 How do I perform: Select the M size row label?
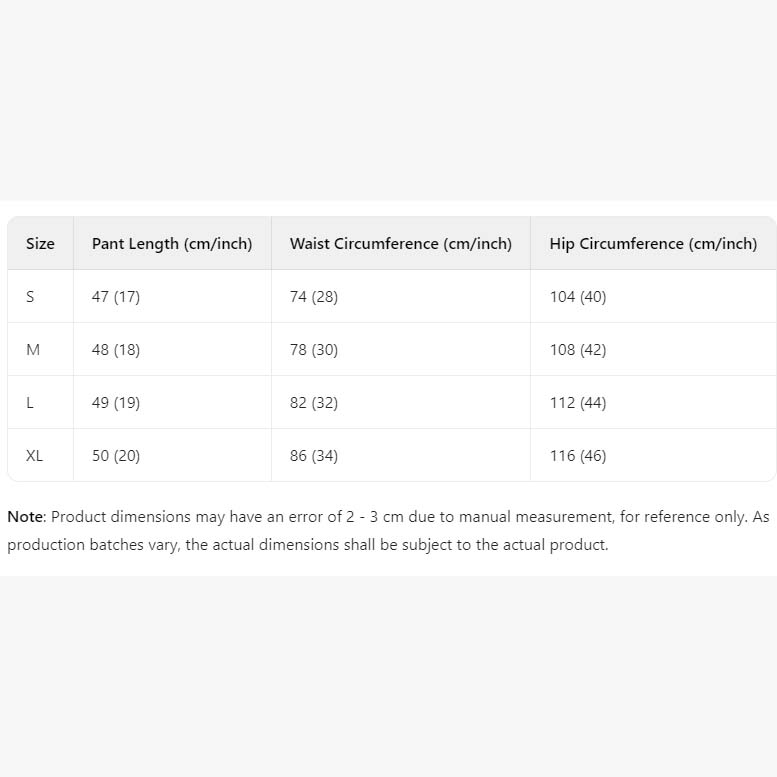(33, 350)
